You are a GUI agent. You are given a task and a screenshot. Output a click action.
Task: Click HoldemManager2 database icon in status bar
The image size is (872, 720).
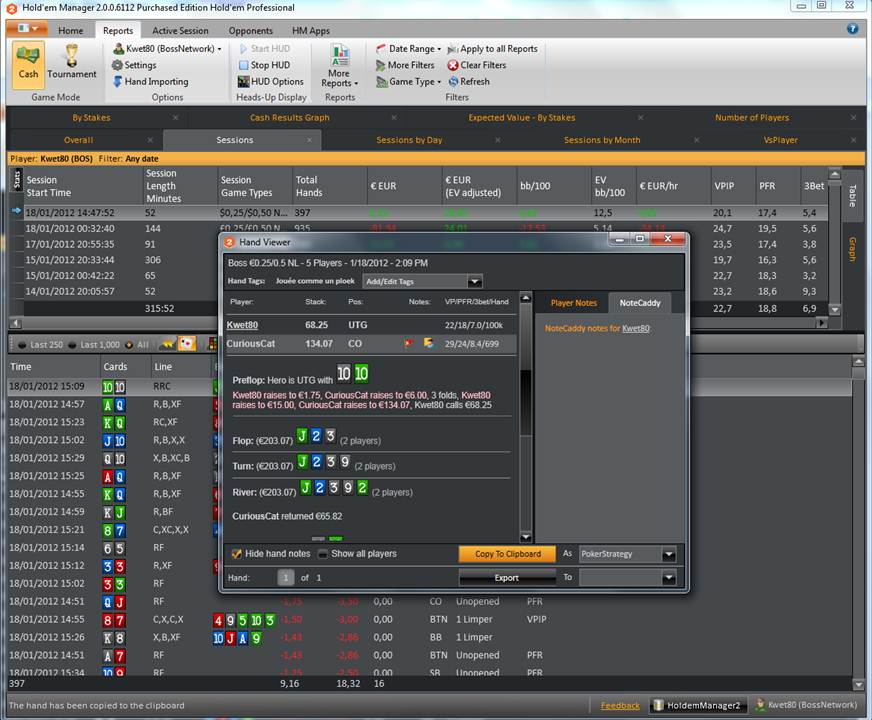658,705
